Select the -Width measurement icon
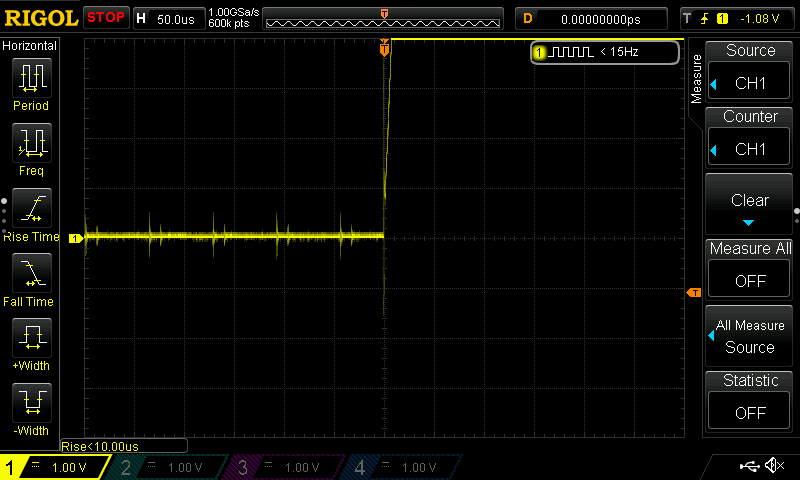Image resolution: width=800 pixels, height=480 pixels. tap(31, 403)
